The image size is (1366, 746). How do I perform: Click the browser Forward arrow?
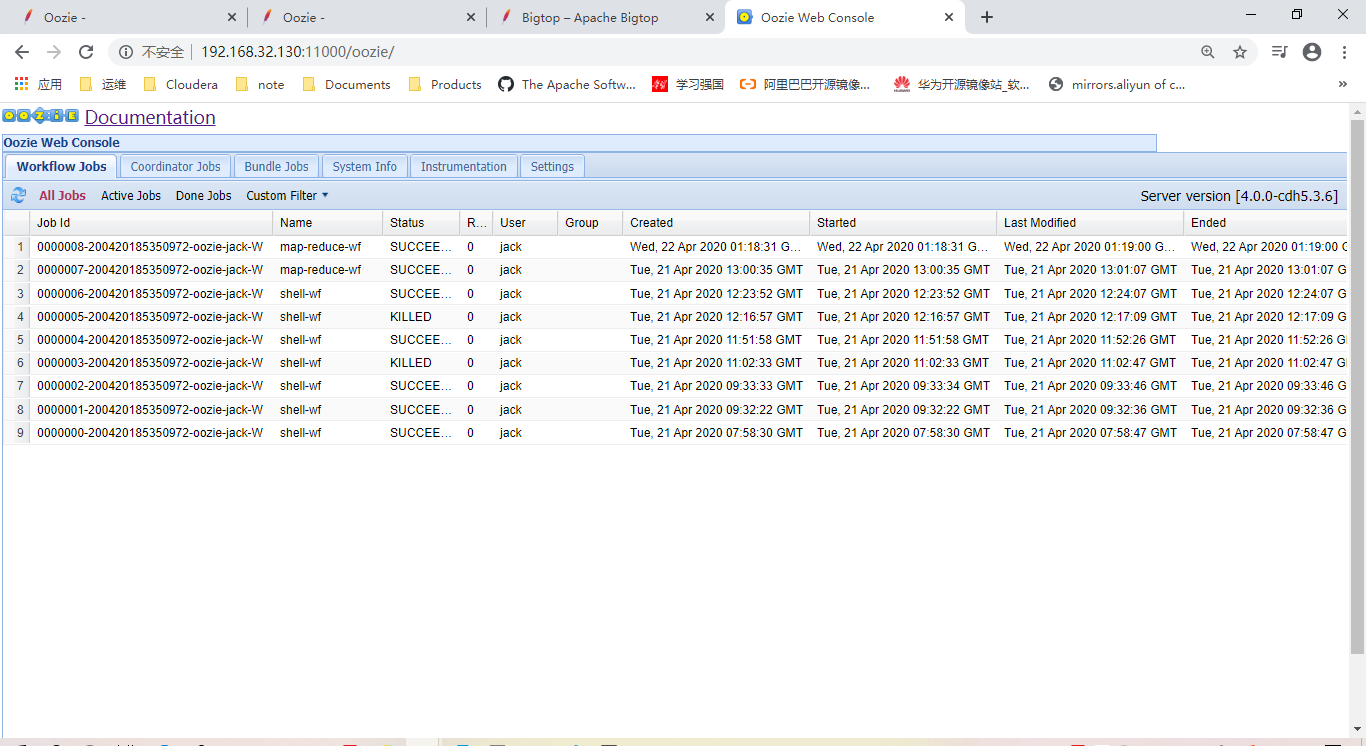coord(54,52)
